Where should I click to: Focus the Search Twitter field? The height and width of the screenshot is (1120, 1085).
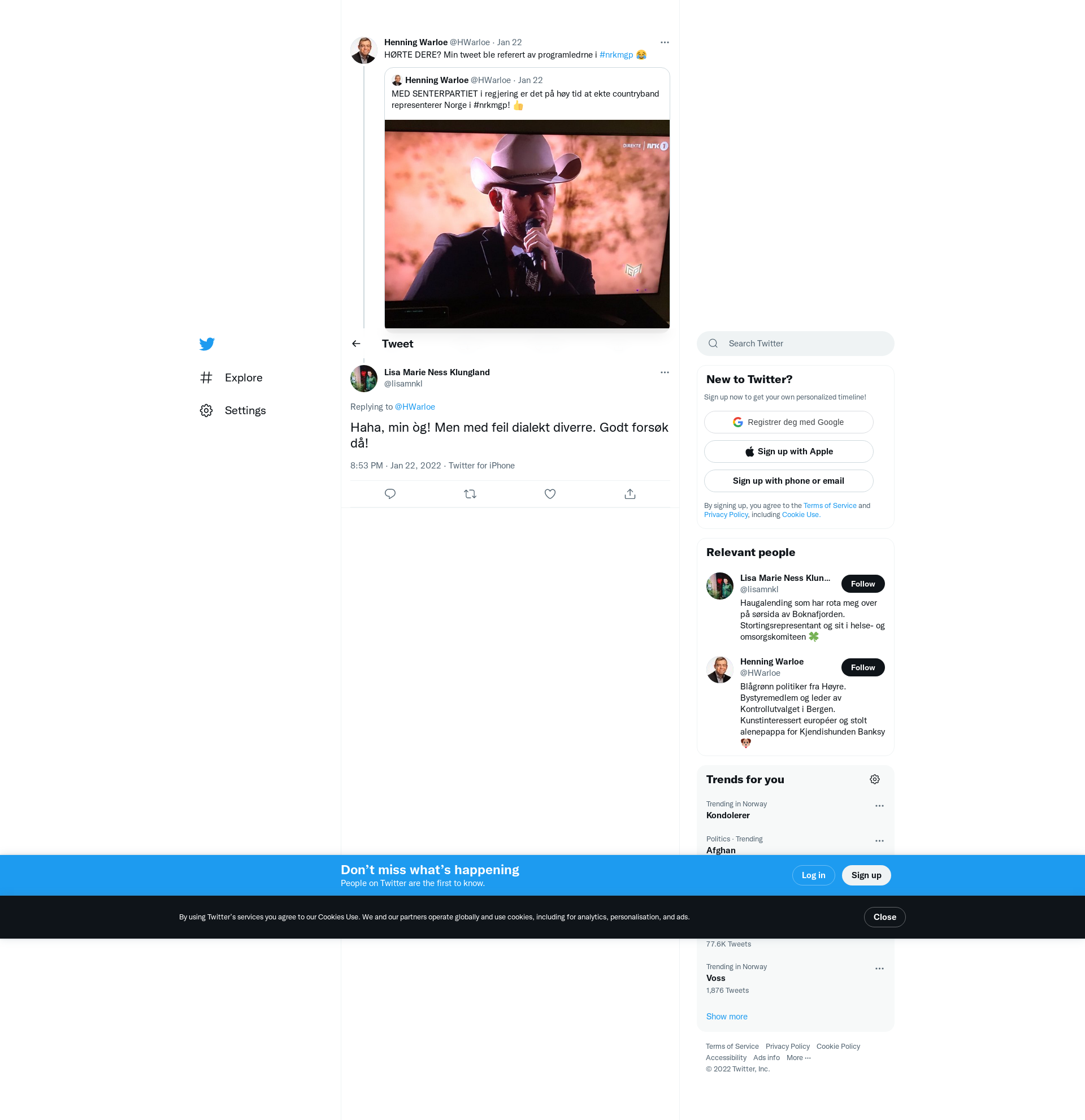point(795,344)
